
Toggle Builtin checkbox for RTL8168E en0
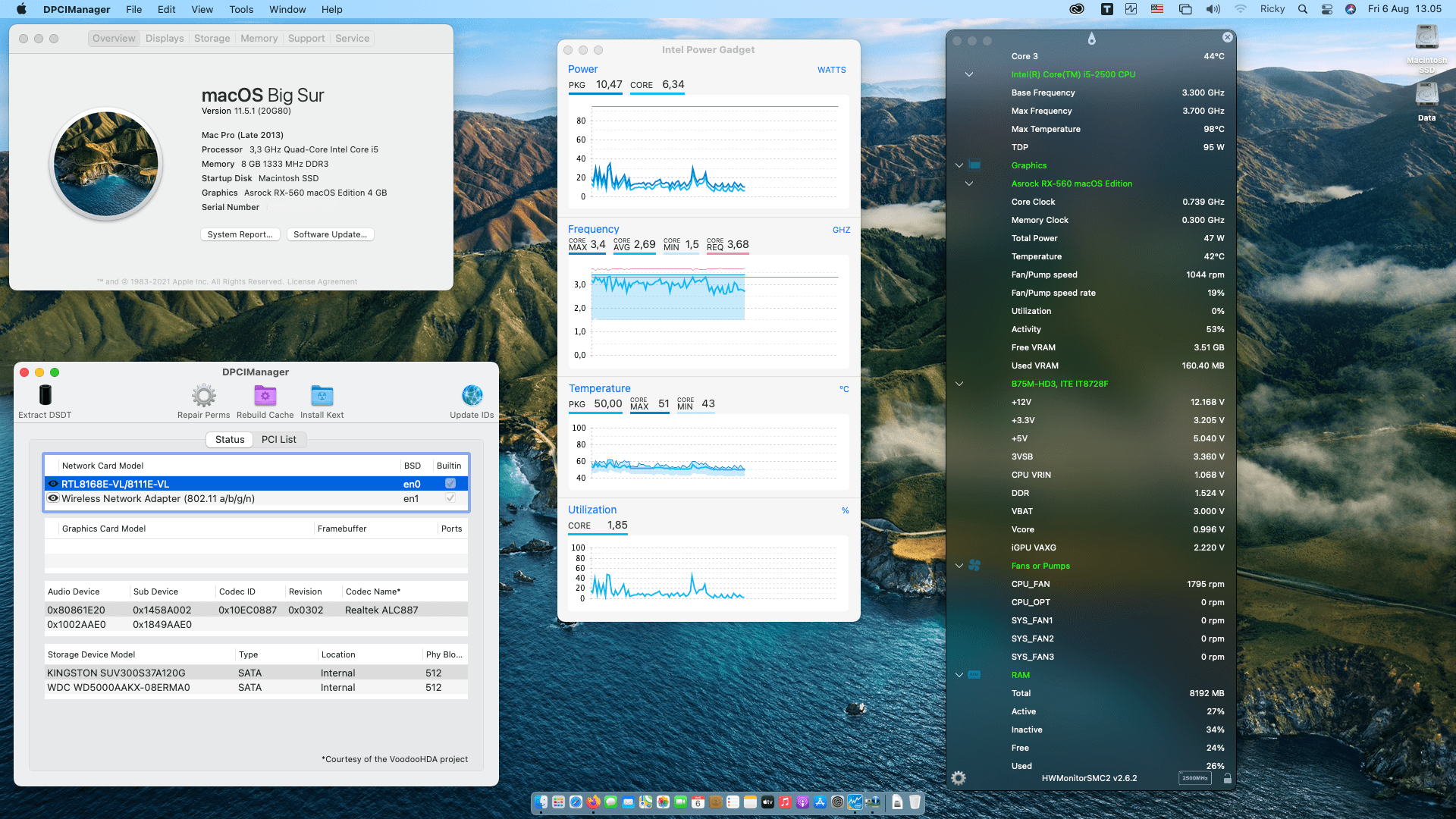[450, 484]
